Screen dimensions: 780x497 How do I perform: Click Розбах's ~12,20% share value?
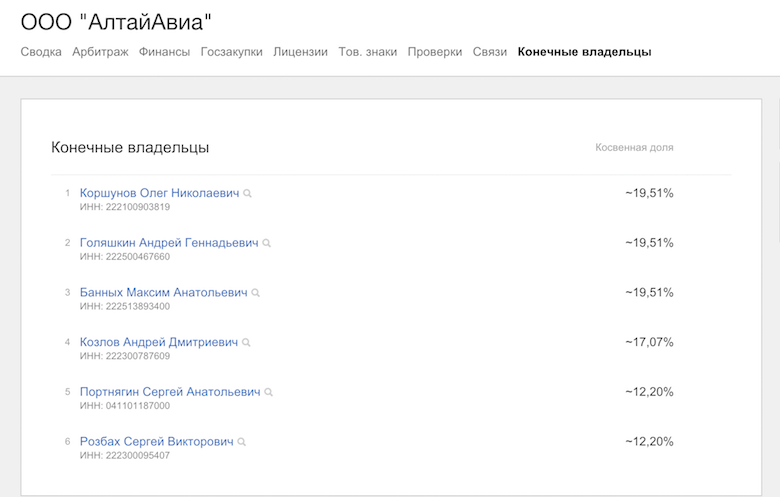(x=649, y=442)
